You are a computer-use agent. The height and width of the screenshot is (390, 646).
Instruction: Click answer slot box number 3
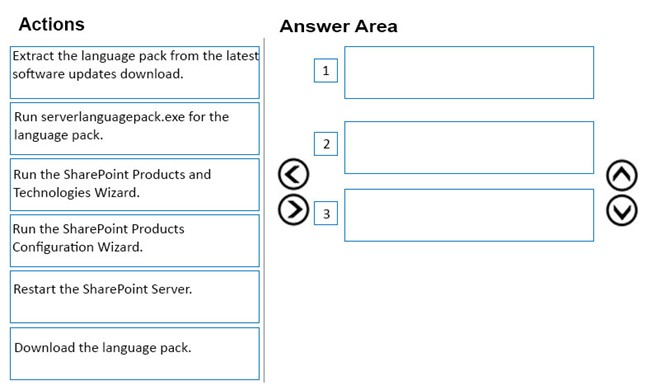(x=469, y=215)
